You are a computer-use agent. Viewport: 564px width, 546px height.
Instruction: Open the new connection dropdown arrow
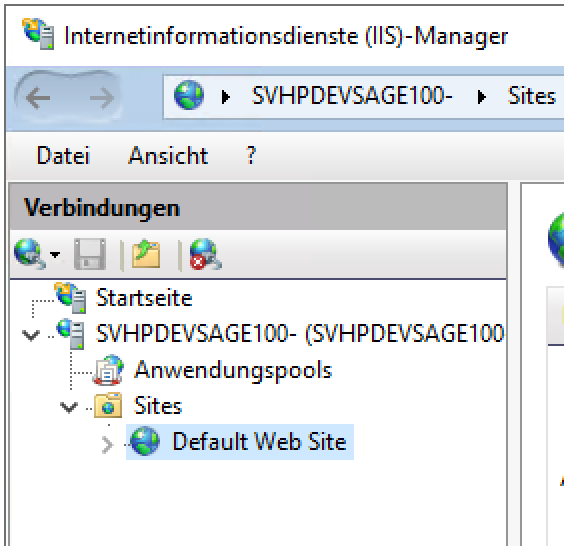pos(55,255)
